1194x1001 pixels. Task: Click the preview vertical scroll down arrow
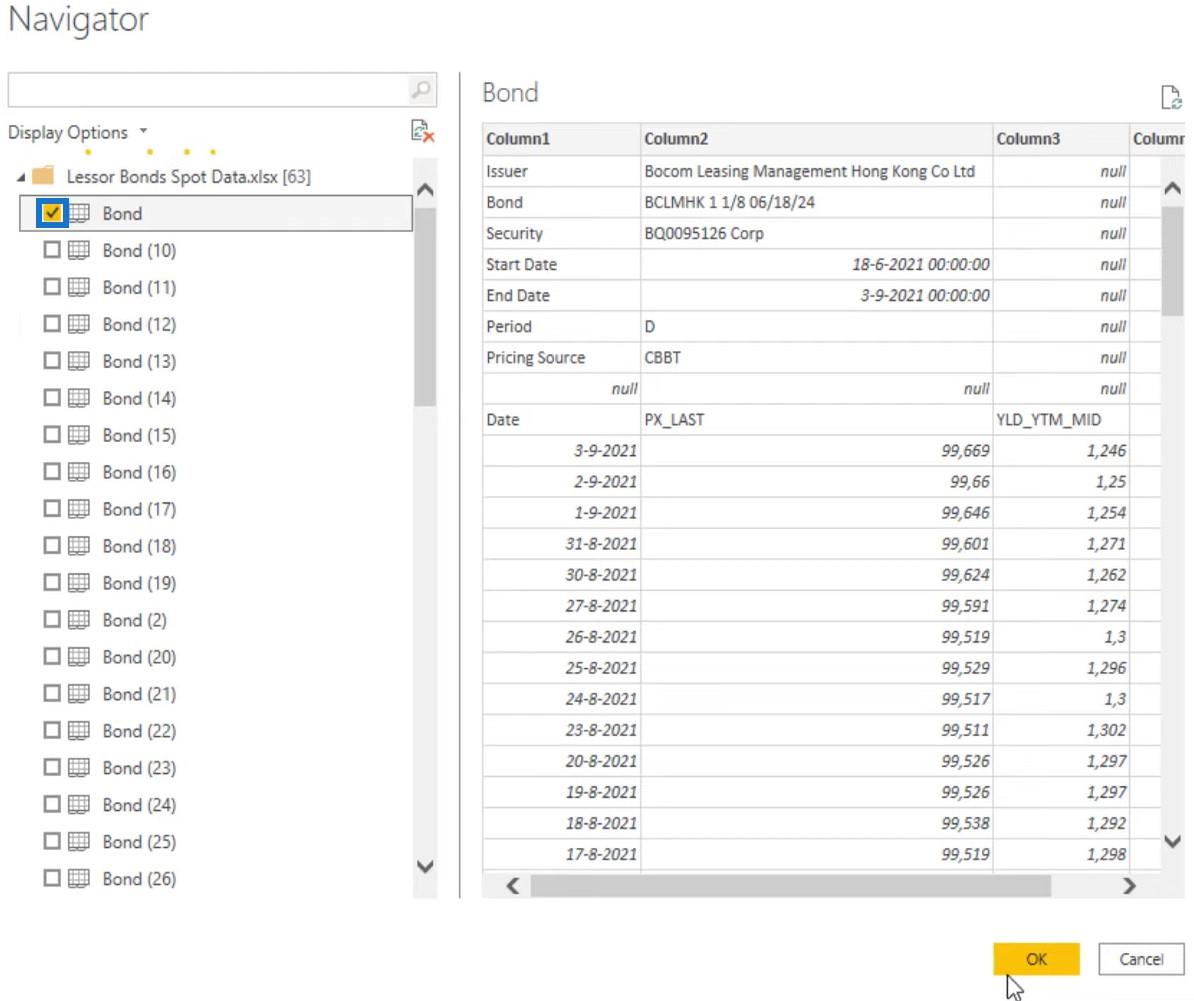[1173, 841]
